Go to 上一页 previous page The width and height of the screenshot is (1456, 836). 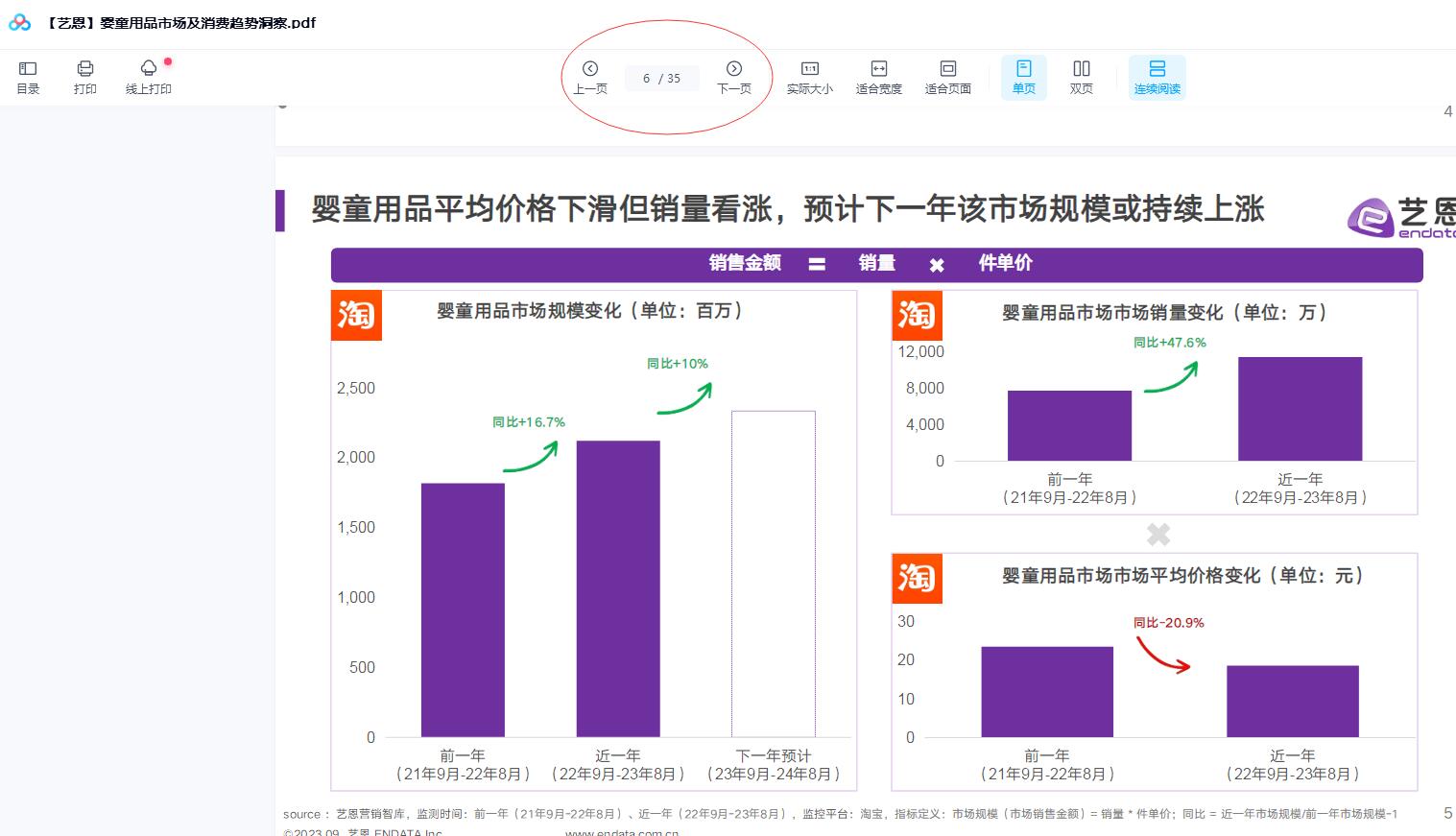590,77
